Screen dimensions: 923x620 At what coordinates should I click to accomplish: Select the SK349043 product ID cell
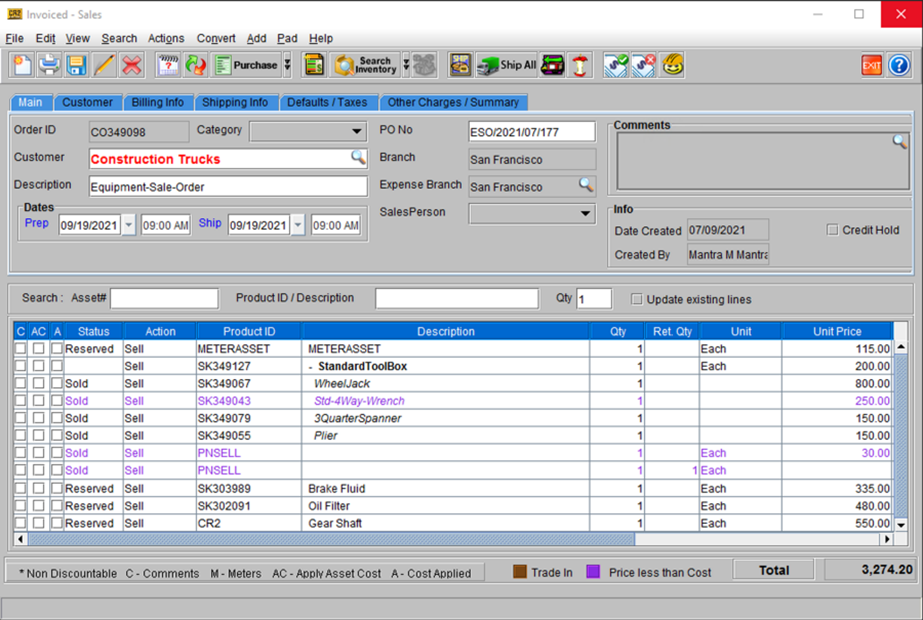[x=249, y=401]
